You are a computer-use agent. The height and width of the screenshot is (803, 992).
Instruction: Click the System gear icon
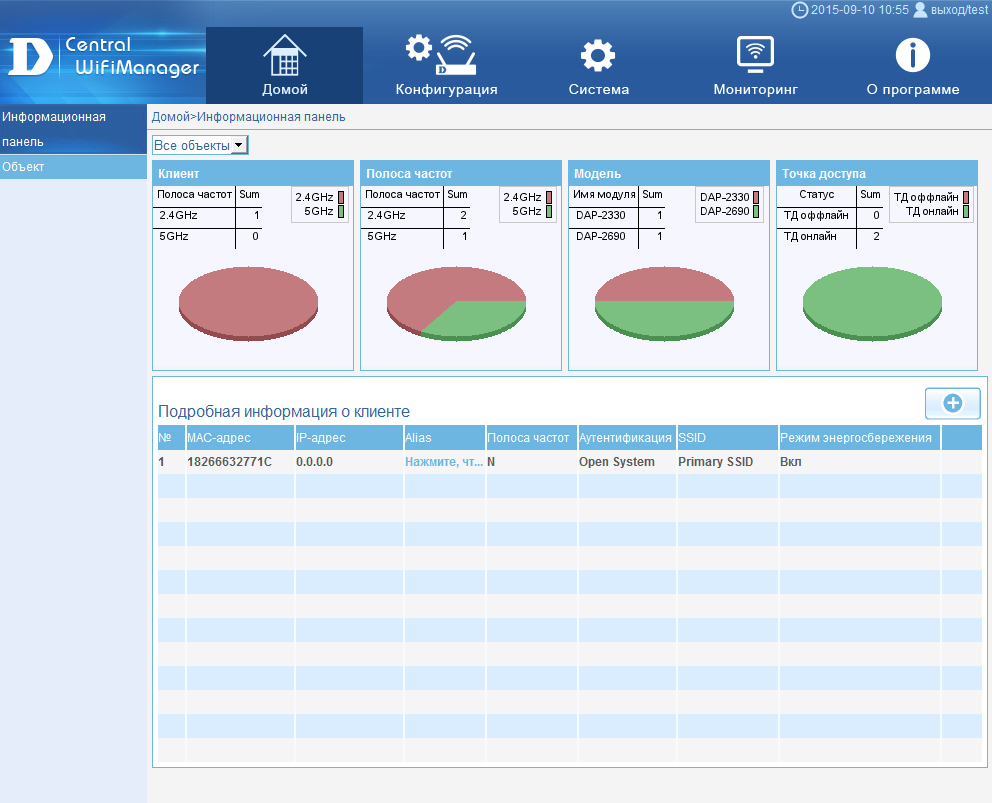[x=598, y=56]
